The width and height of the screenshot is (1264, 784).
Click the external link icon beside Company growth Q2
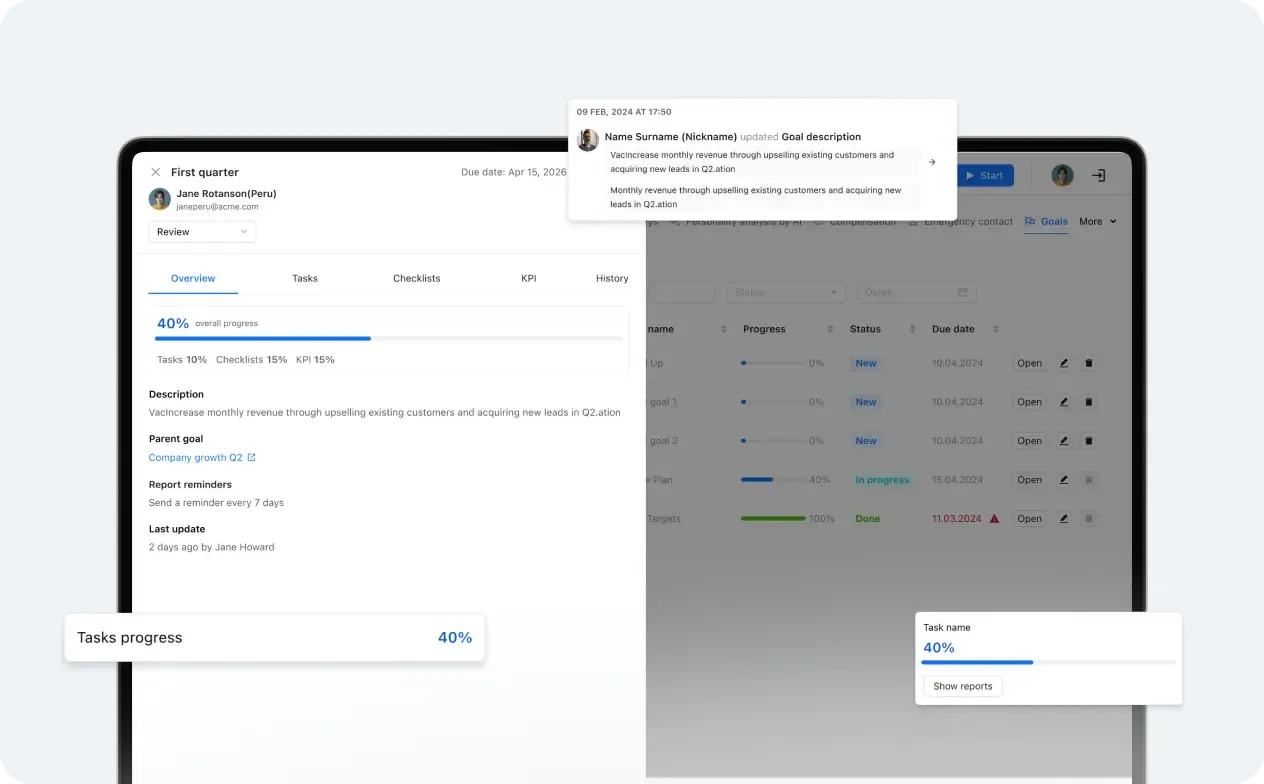(252, 458)
